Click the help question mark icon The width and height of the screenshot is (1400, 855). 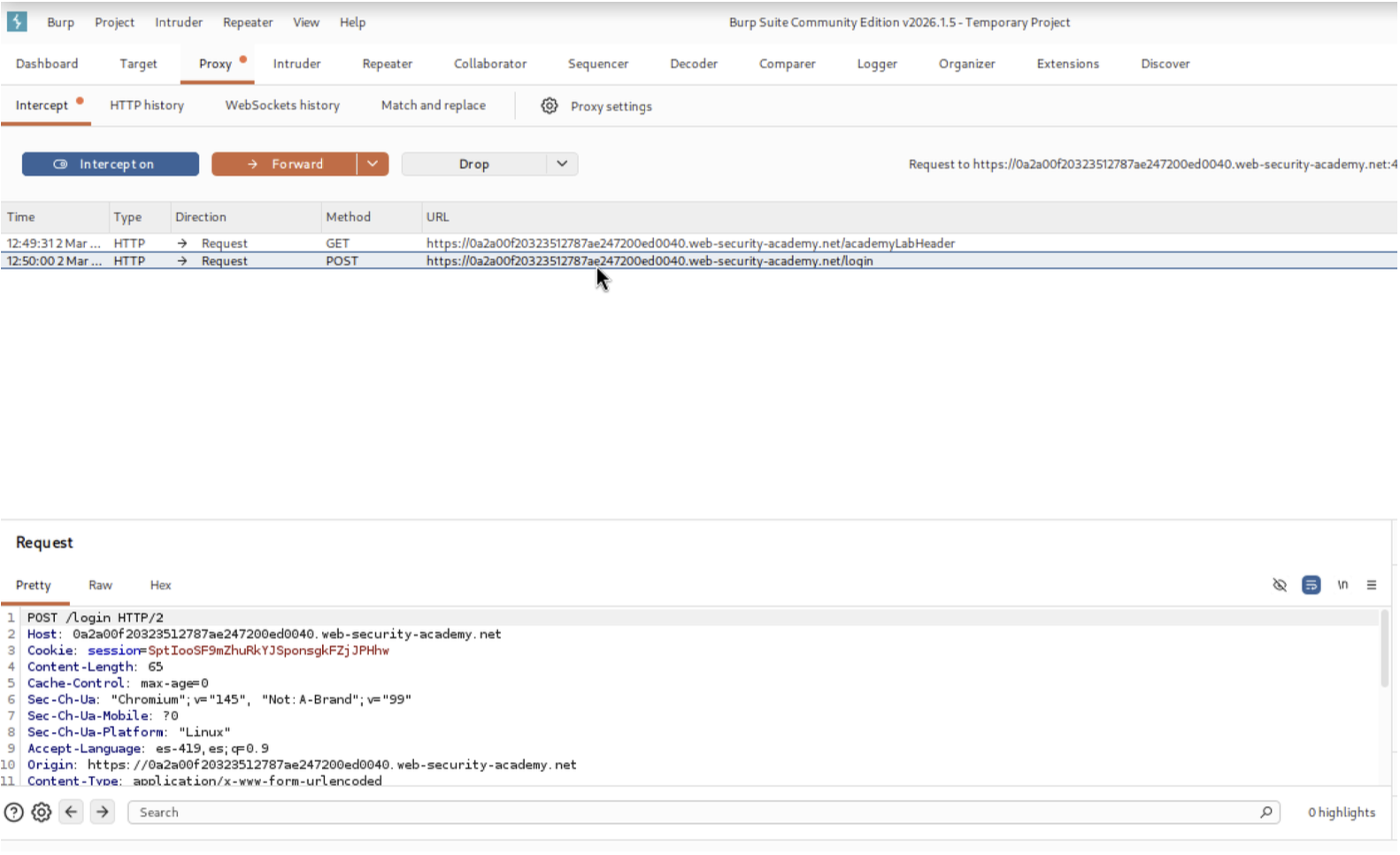(14, 813)
